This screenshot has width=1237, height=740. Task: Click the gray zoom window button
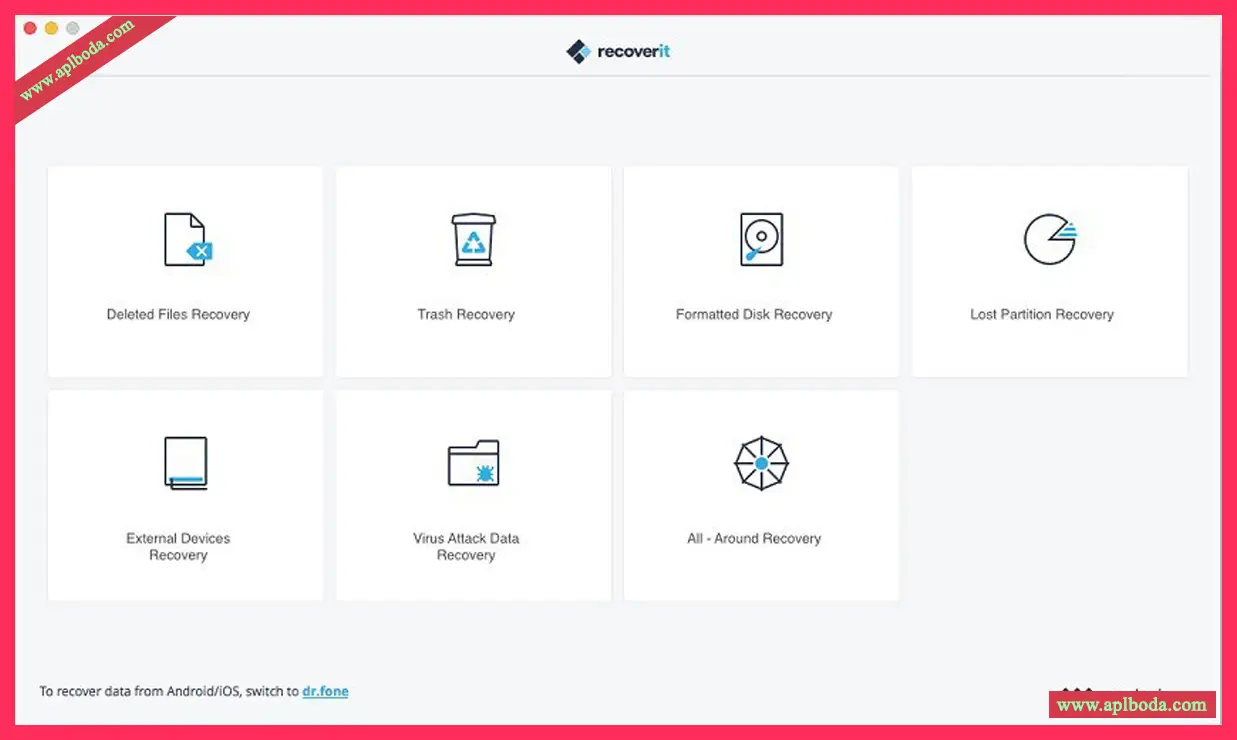72,28
